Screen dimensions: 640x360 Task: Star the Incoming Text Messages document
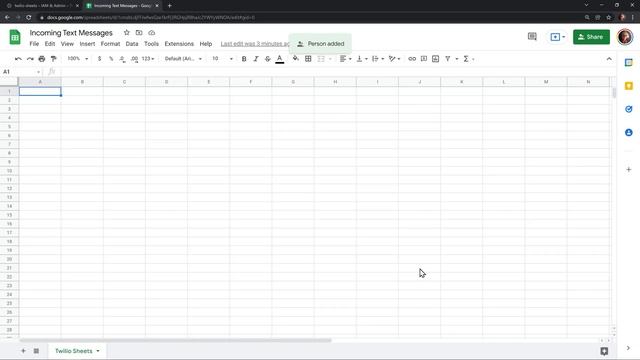click(x=127, y=33)
